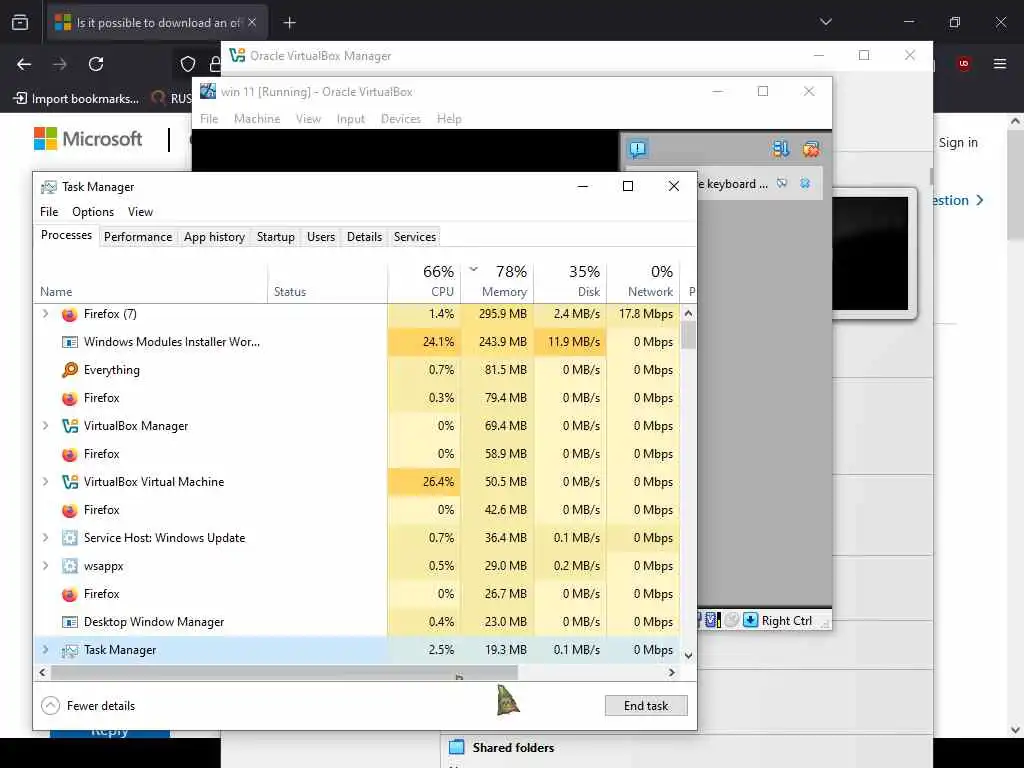The width and height of the screenshot is (1024, 768).
Task: Sort processes by the Disk column
Action: [x=571, y=283]
